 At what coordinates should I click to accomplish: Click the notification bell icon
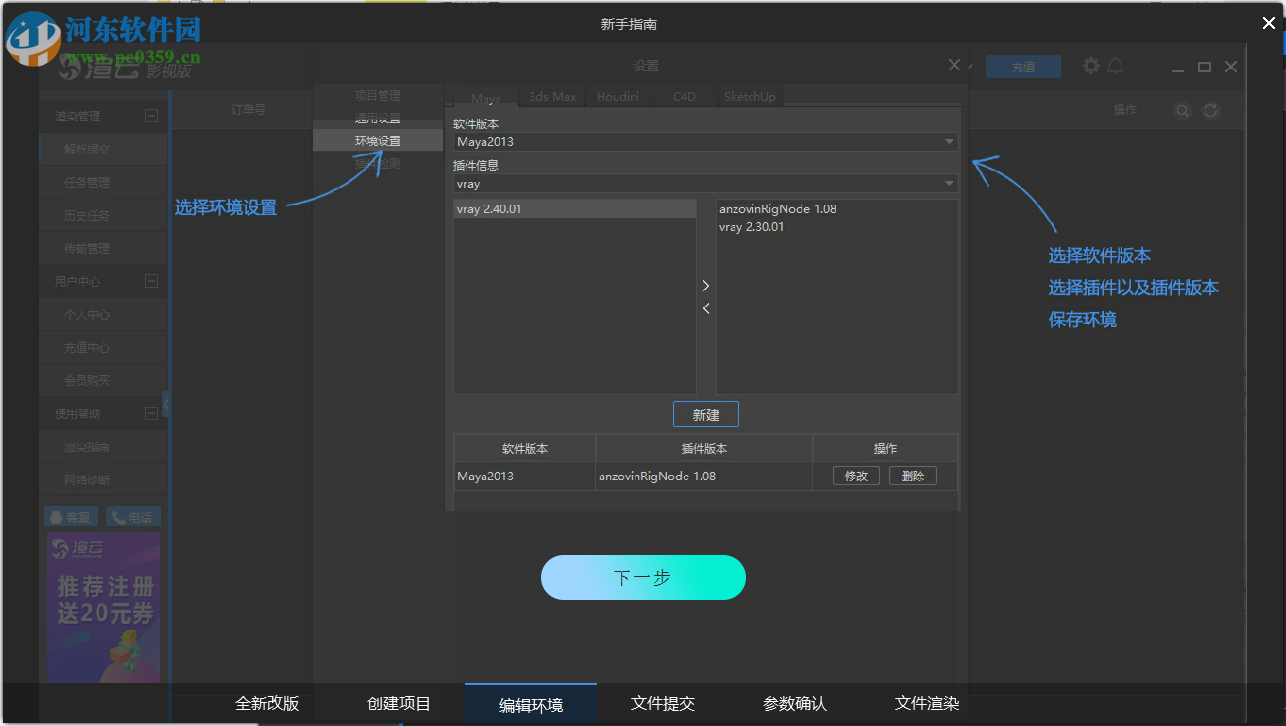[1115, 65]
